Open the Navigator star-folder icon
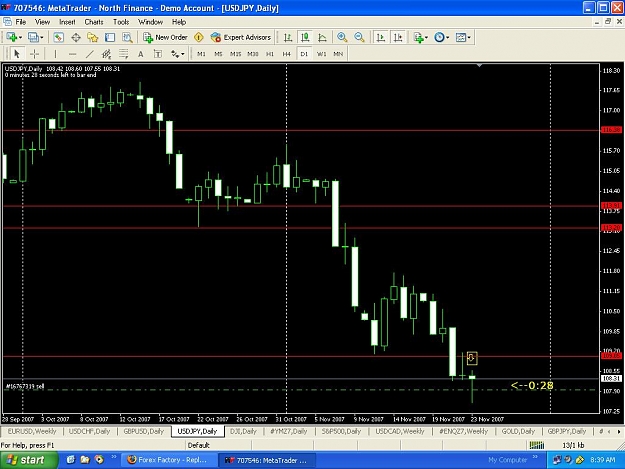 [x=93, y=37]
